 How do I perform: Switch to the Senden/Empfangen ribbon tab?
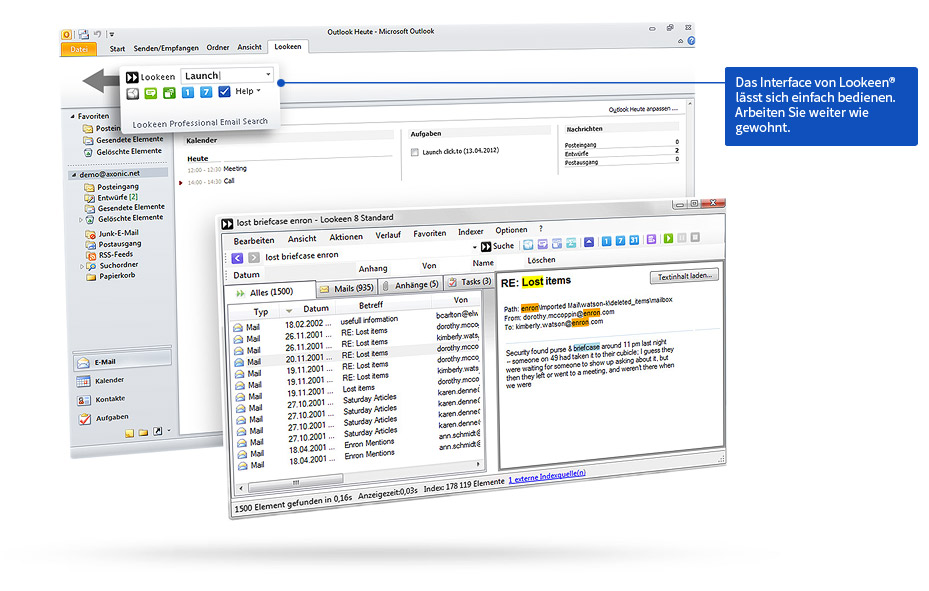pyautogui.click(x=166, y=48)
